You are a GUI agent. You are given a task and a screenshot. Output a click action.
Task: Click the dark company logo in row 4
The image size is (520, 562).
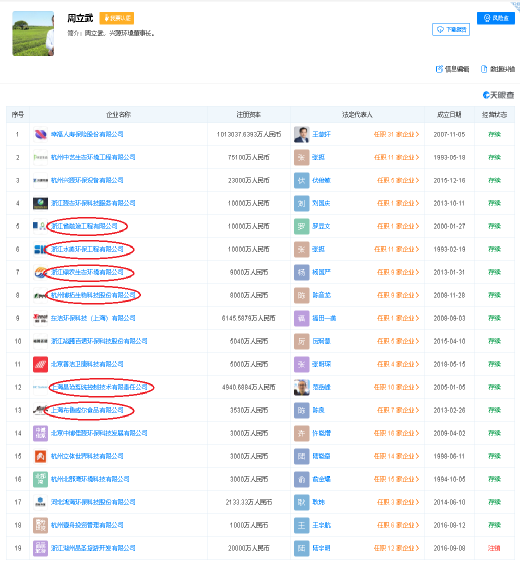point(40,203)
